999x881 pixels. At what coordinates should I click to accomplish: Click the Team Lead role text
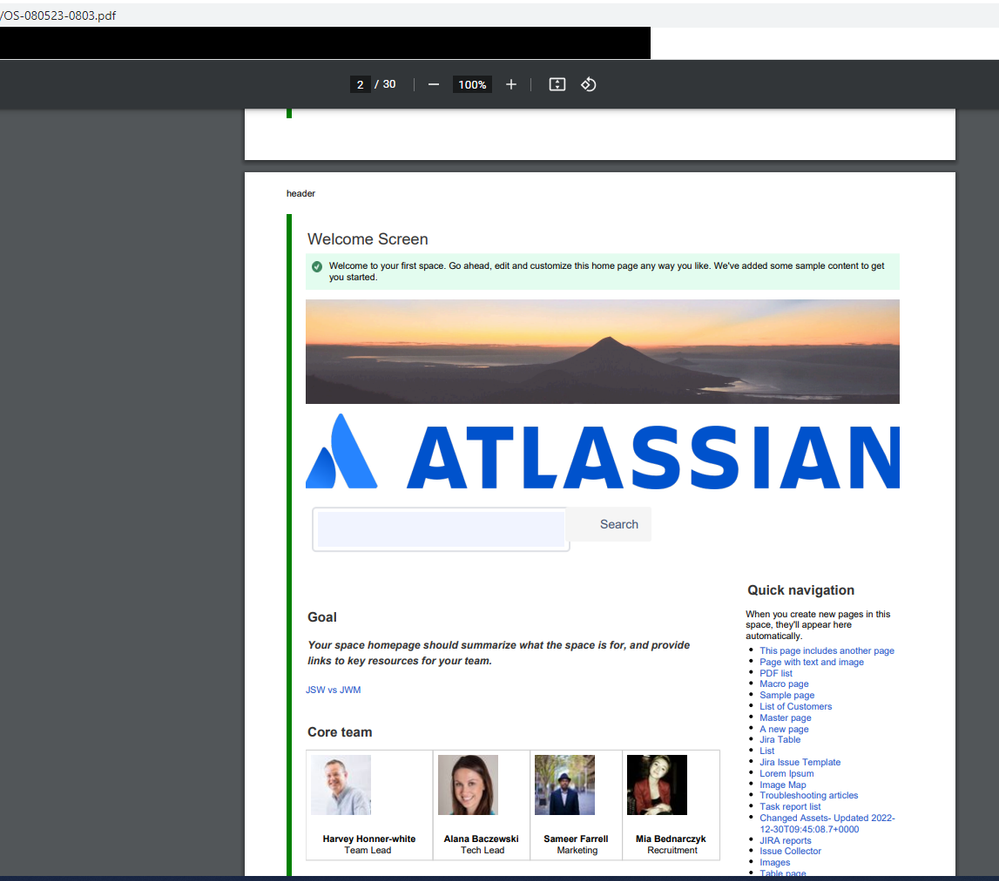pos(368,850)
